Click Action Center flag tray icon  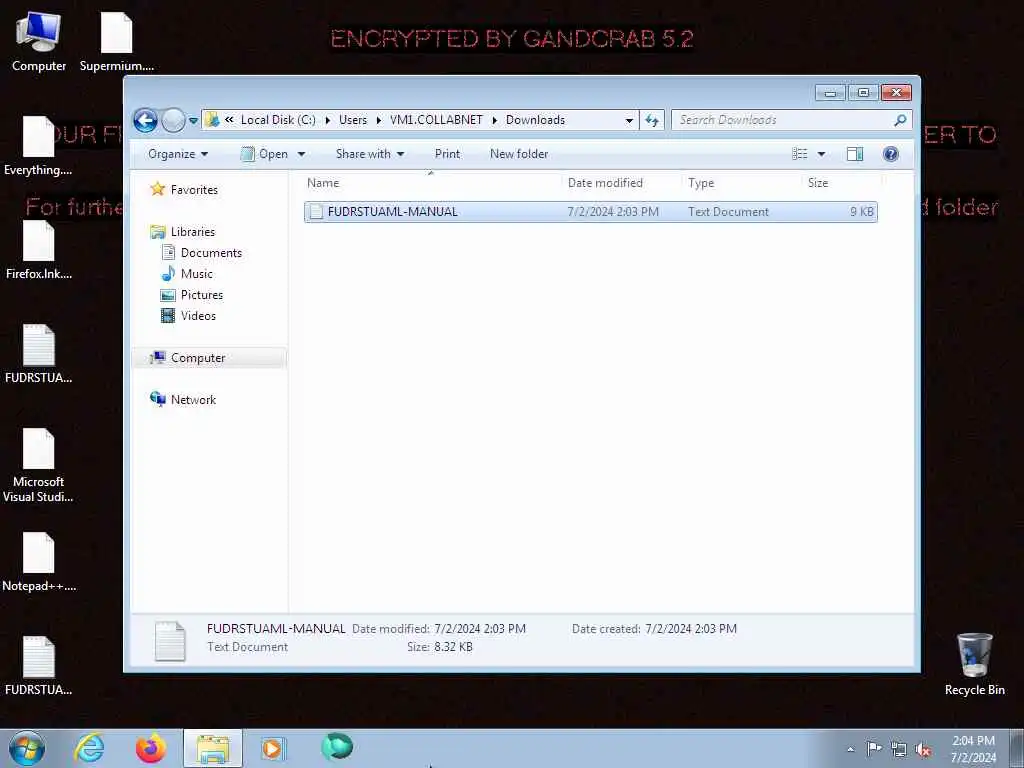point(874,749)
